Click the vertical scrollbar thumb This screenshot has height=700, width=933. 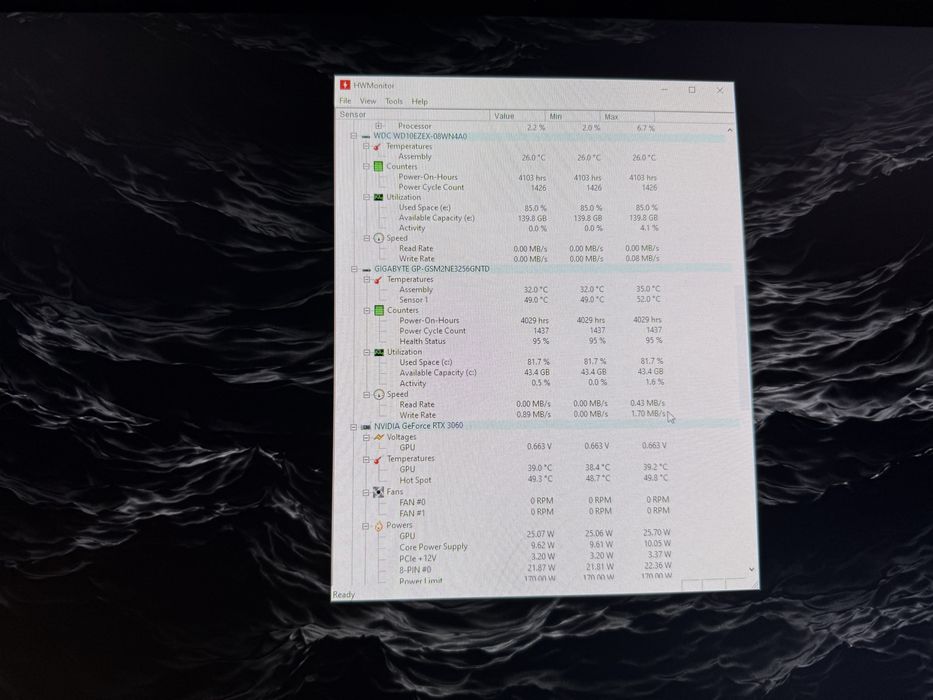click(743, 347)
